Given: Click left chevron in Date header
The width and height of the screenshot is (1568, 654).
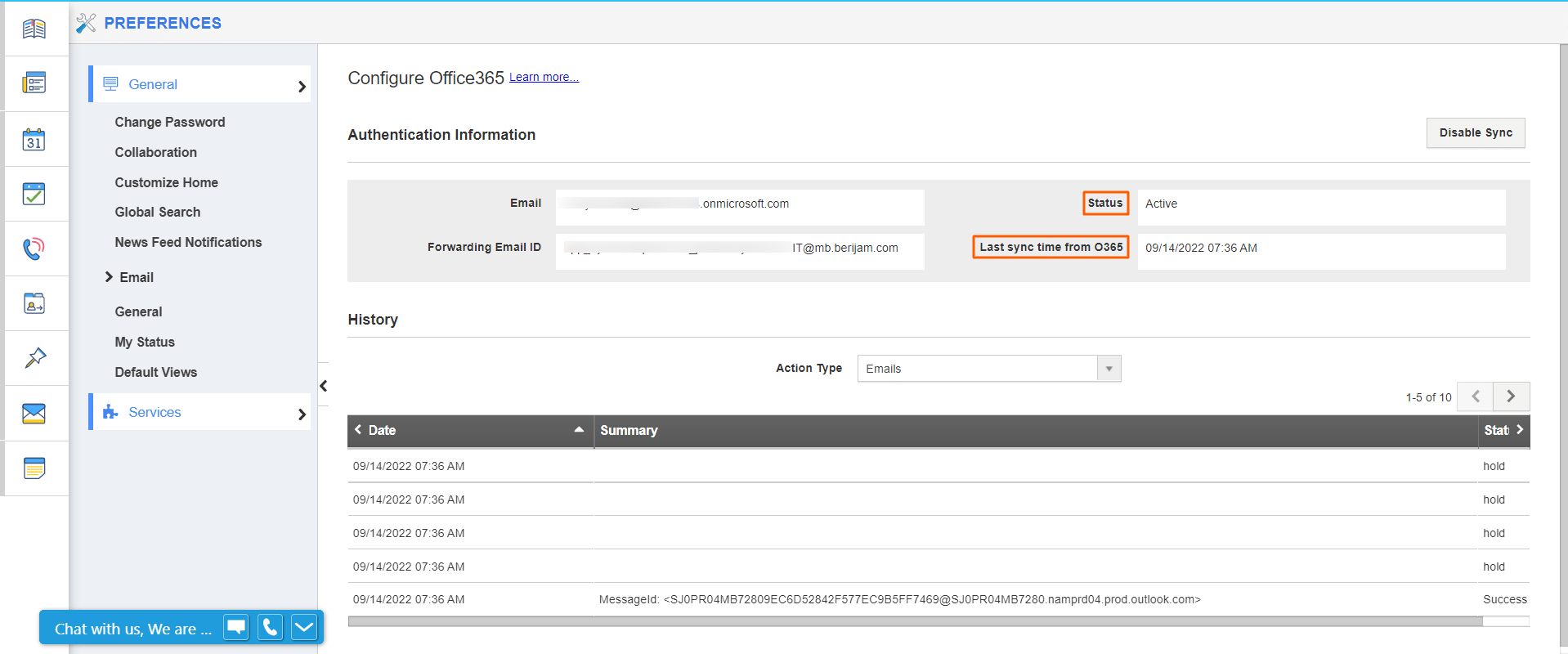Looking at the screenshot, I should pos(357,429).
